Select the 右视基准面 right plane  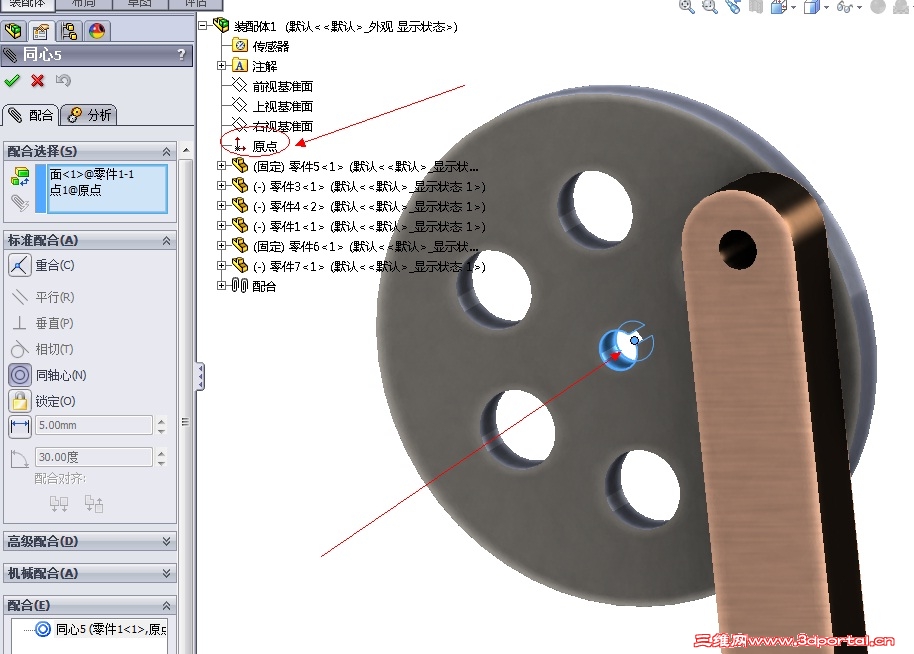point(272,126)
